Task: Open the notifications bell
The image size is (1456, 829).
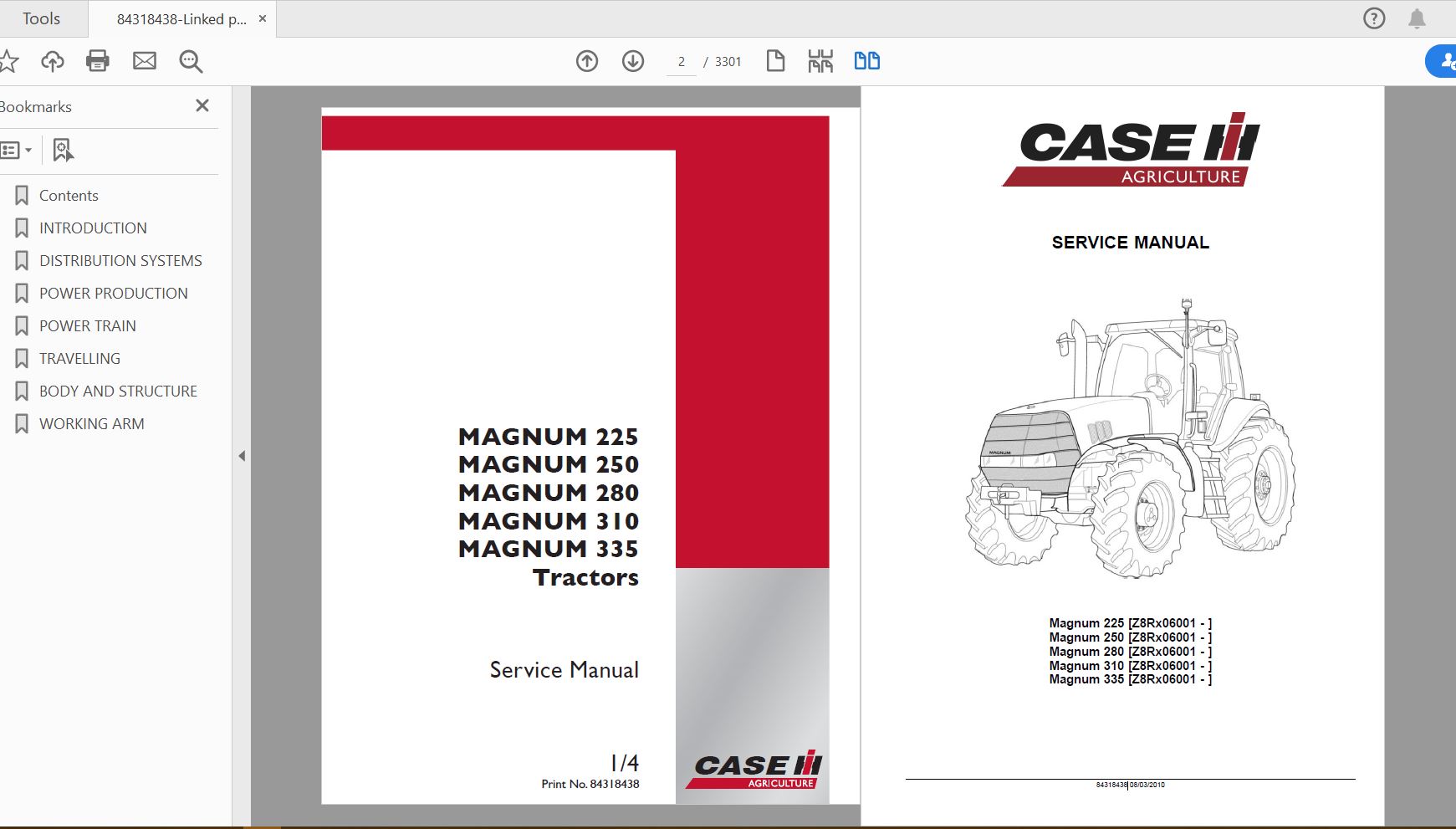Action: tap(1417, 18)
